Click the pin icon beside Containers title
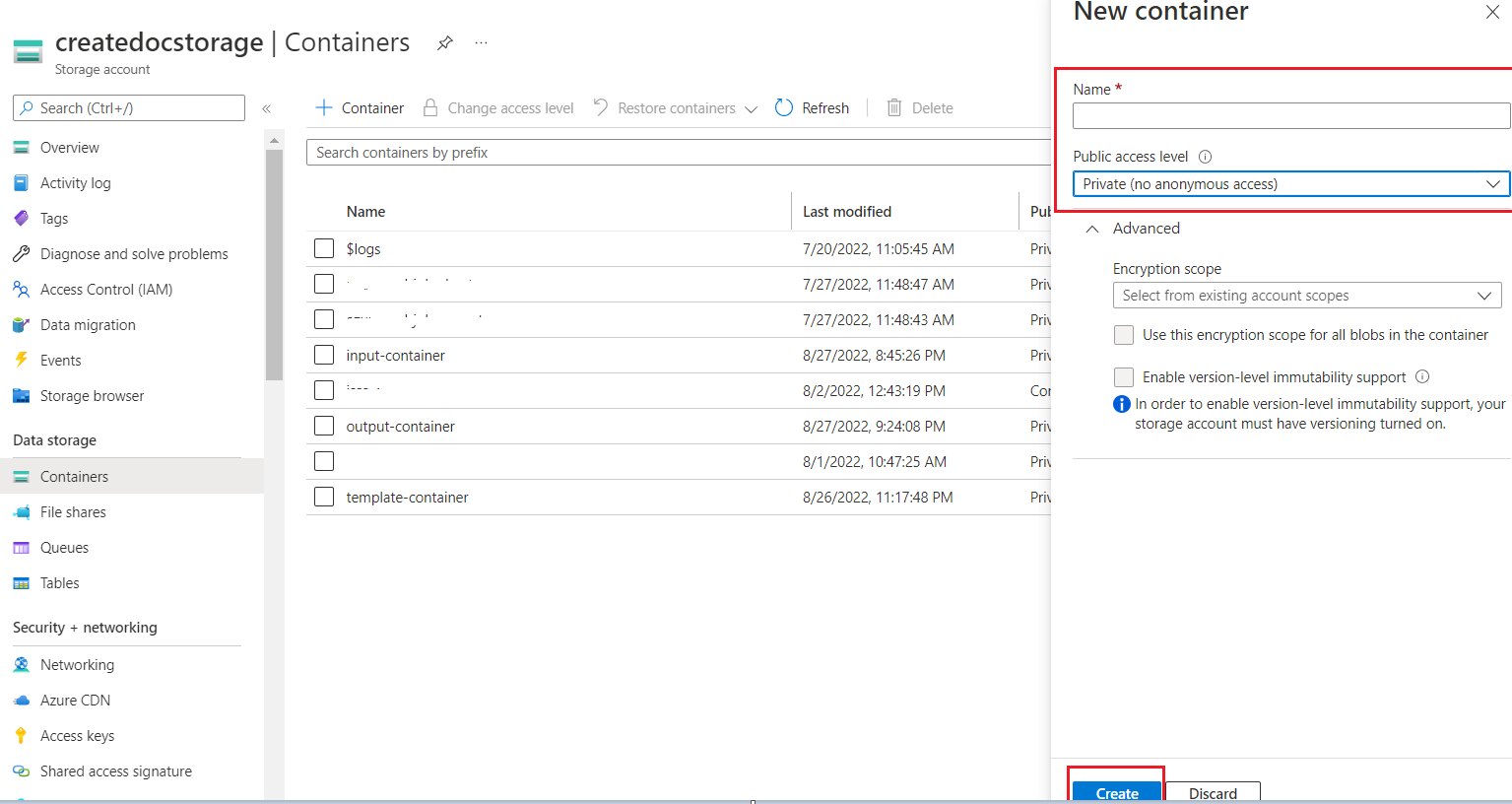Image resolution: width=1512 pixels, height=804 pixels. pos(445,43)
